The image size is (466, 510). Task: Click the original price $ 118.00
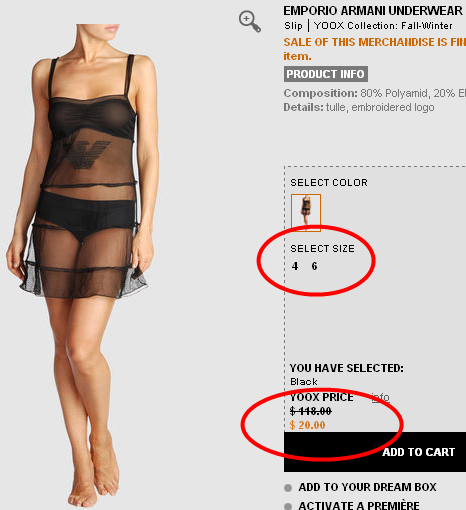coord(310,411)
